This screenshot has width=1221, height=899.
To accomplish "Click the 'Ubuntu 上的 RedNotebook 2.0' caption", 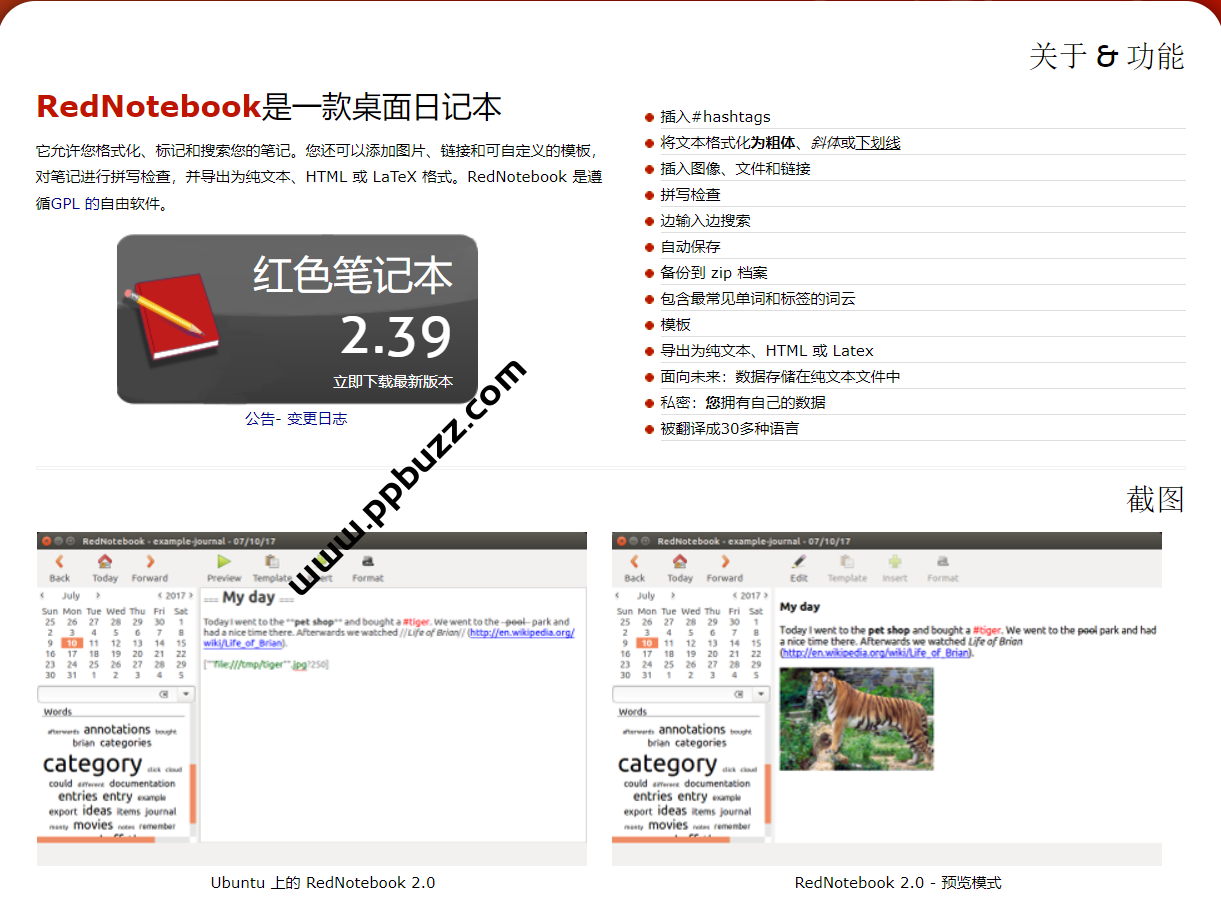I will (323, 883).
